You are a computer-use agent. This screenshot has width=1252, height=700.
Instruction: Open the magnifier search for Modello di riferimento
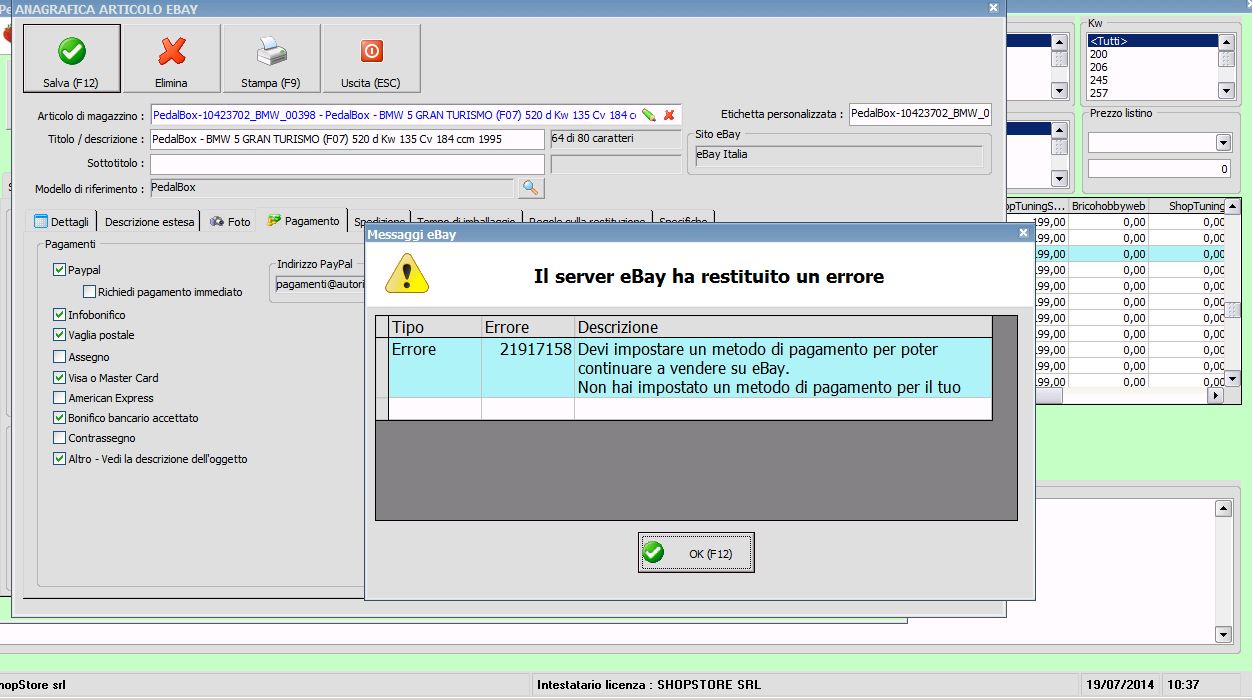tap(530, 188)
